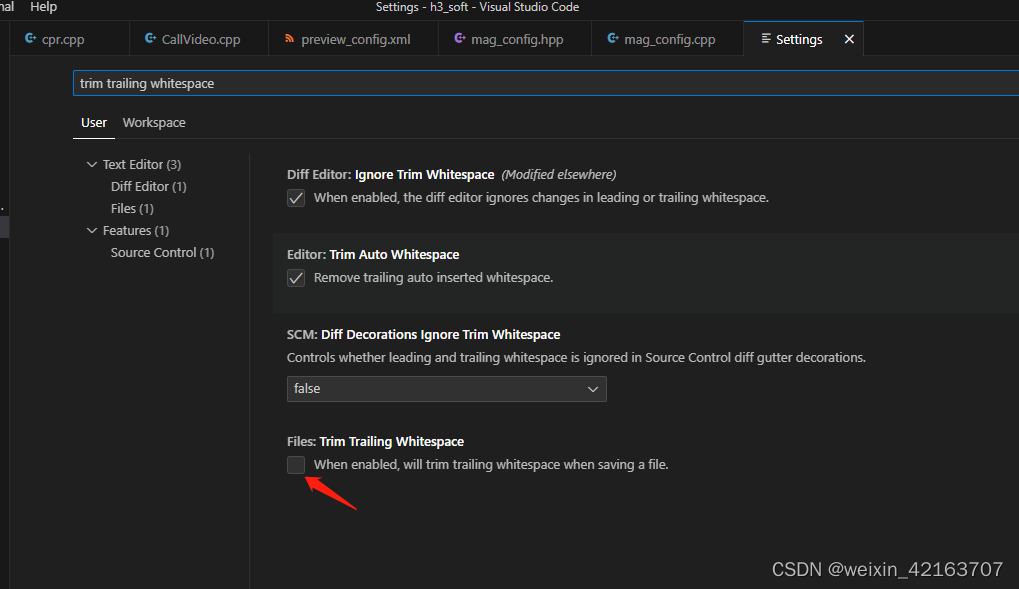The width and height of the screenshot is (1019, 589).
Task: Click the C++ icon on CallVideo.cpp tab
Action: (x=150, y=38)
